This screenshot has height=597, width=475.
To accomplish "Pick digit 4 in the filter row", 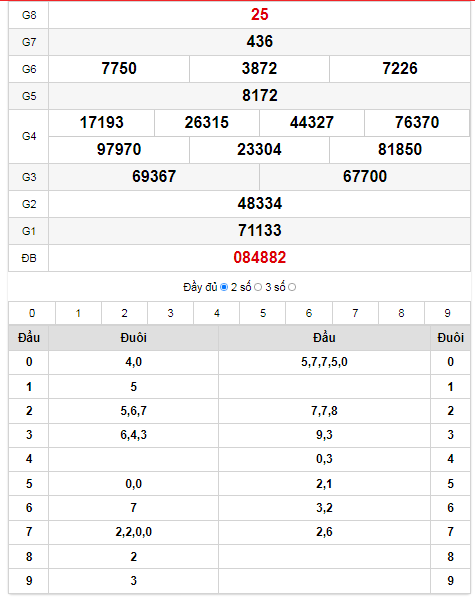I will coord(217,313).
